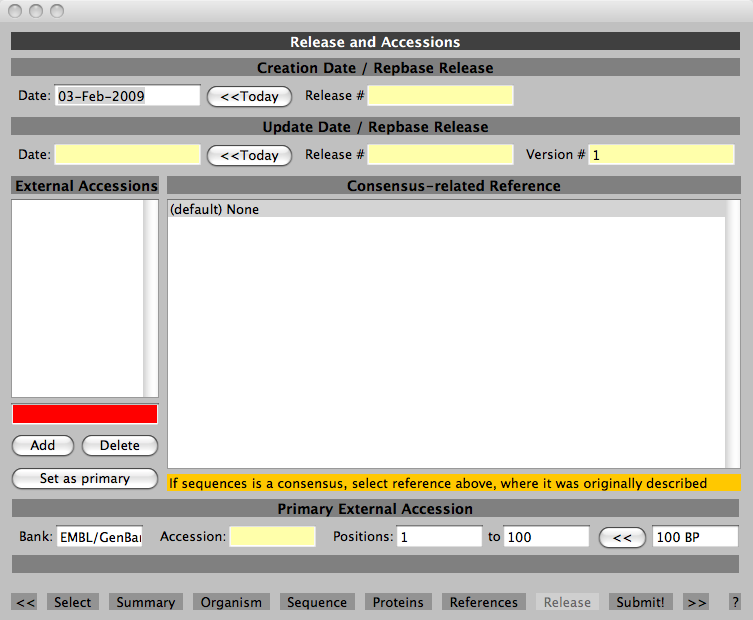This screenshot has width=753, height=620.
Task: Click the Set as primary button
Action: 85,478
